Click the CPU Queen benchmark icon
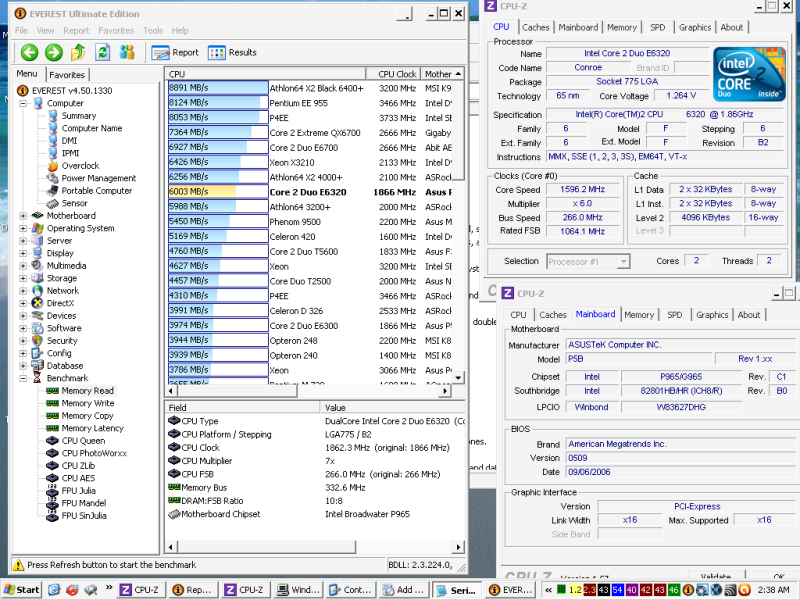This screenshot has width=800, height=600. point(52,441)
